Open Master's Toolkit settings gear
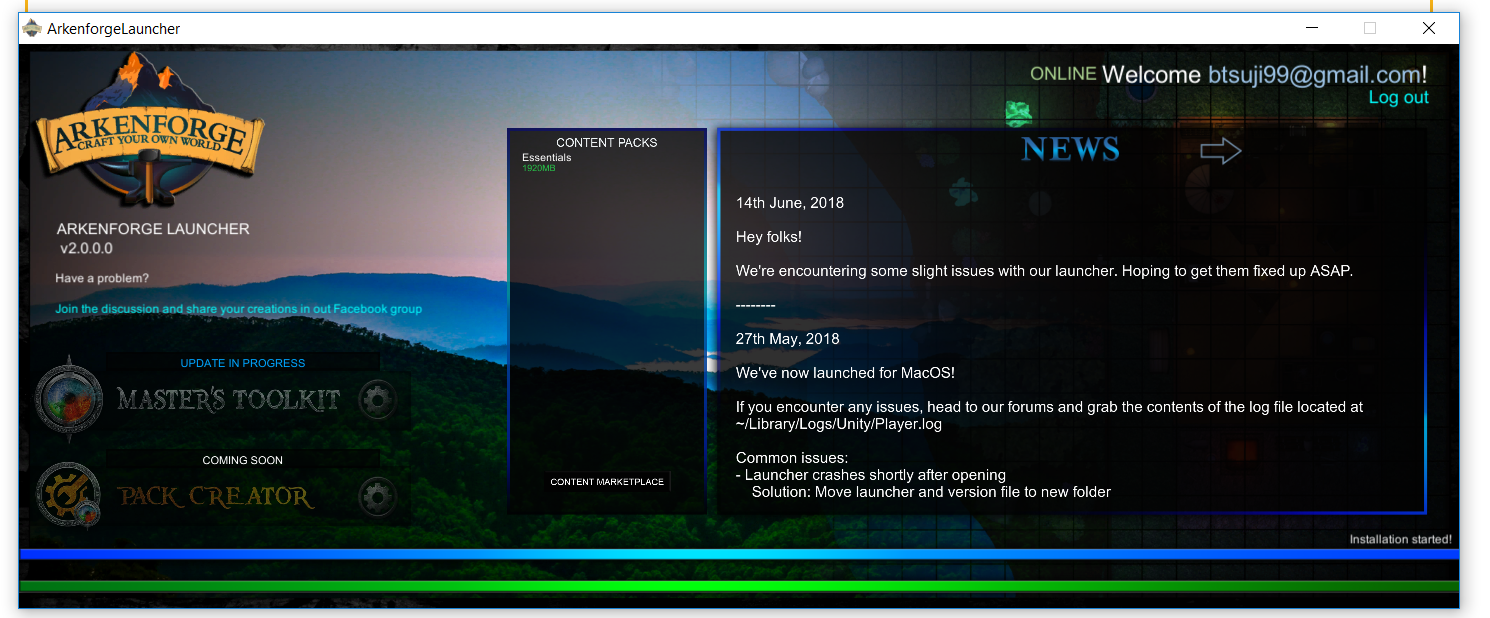This screenshot has width=1490, height=618. click(377, 400)
